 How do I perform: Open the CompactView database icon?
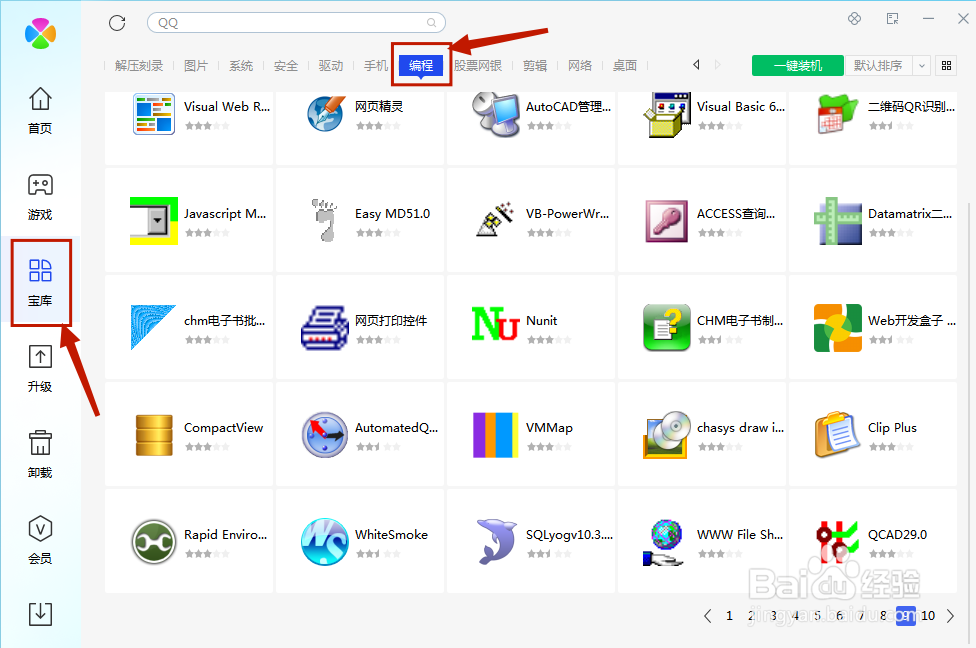click(154, 435)
